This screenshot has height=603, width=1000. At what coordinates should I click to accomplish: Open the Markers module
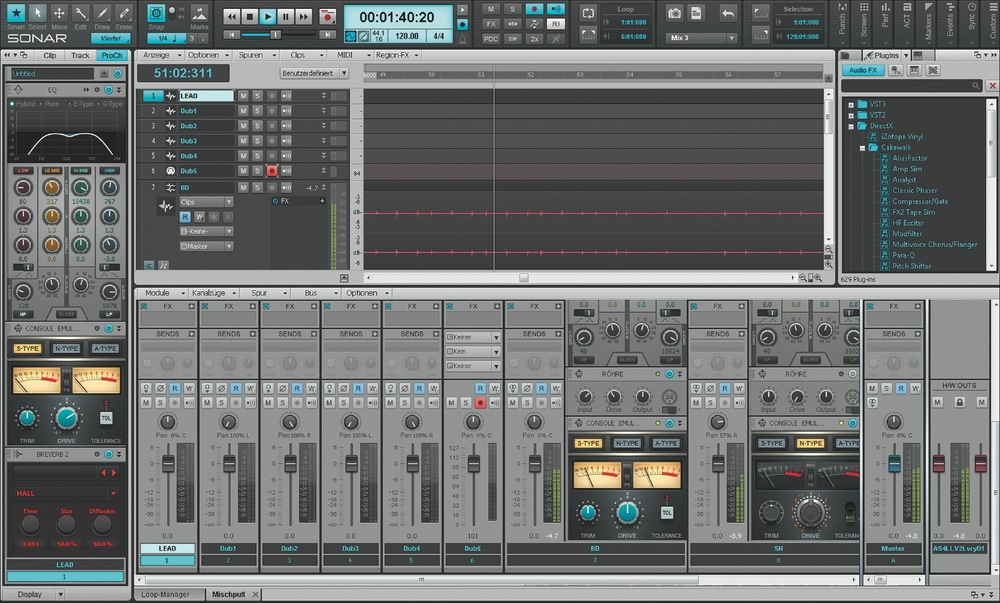click(928, 22)
